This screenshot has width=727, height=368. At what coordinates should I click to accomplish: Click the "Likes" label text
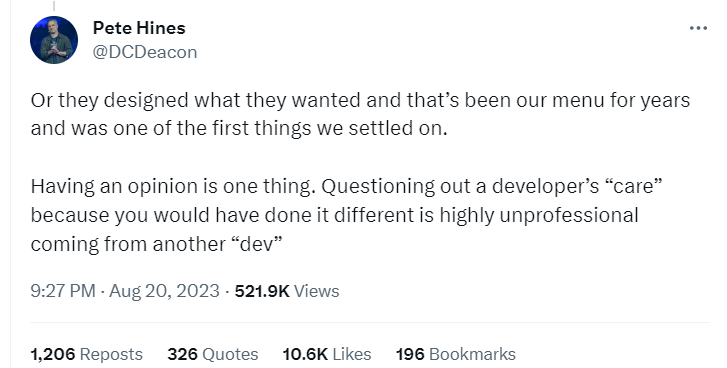pos(352,354)
